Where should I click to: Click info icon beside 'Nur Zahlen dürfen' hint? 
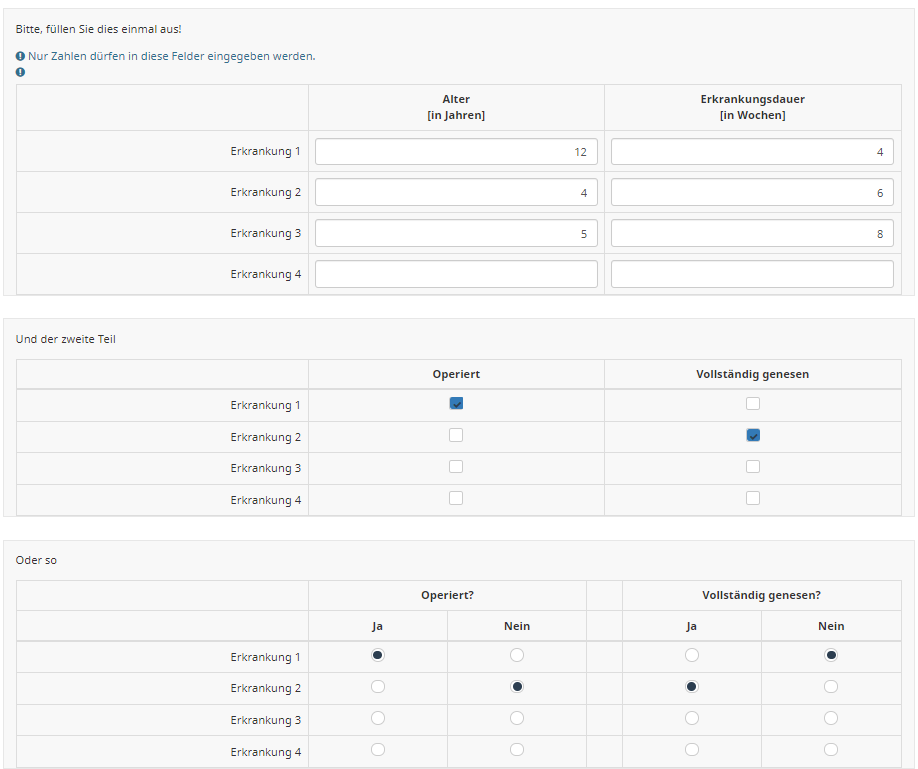coord(21,56)
